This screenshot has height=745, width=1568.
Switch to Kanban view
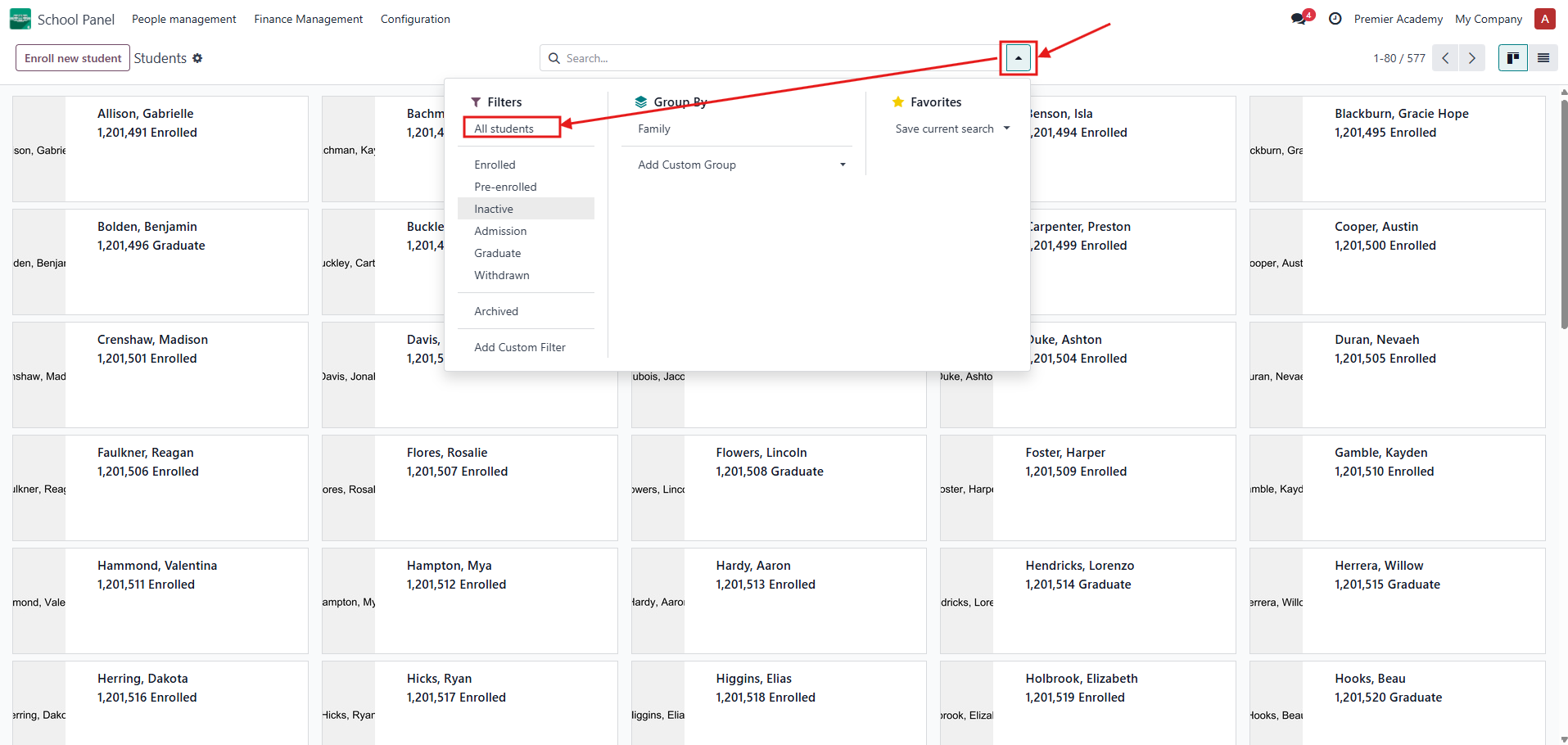1512,58
